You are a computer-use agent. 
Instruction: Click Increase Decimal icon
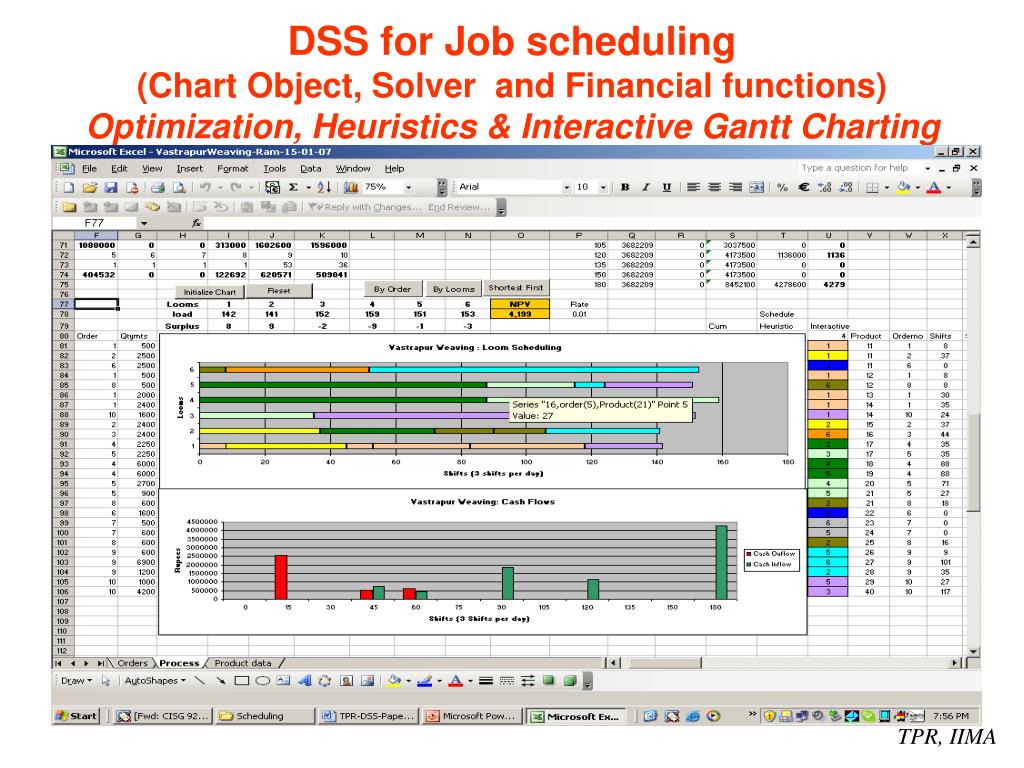click(x=825, y=187)
